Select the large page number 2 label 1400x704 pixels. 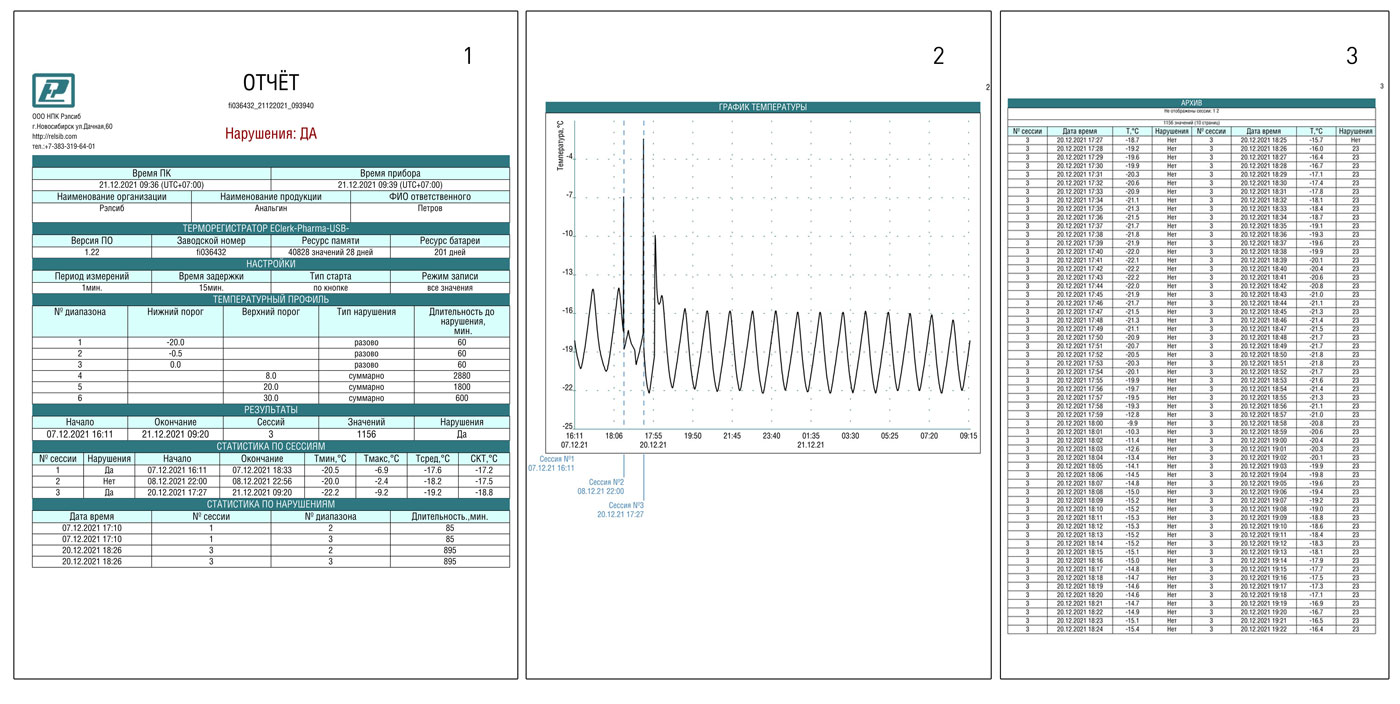click(x=938, y=56)
